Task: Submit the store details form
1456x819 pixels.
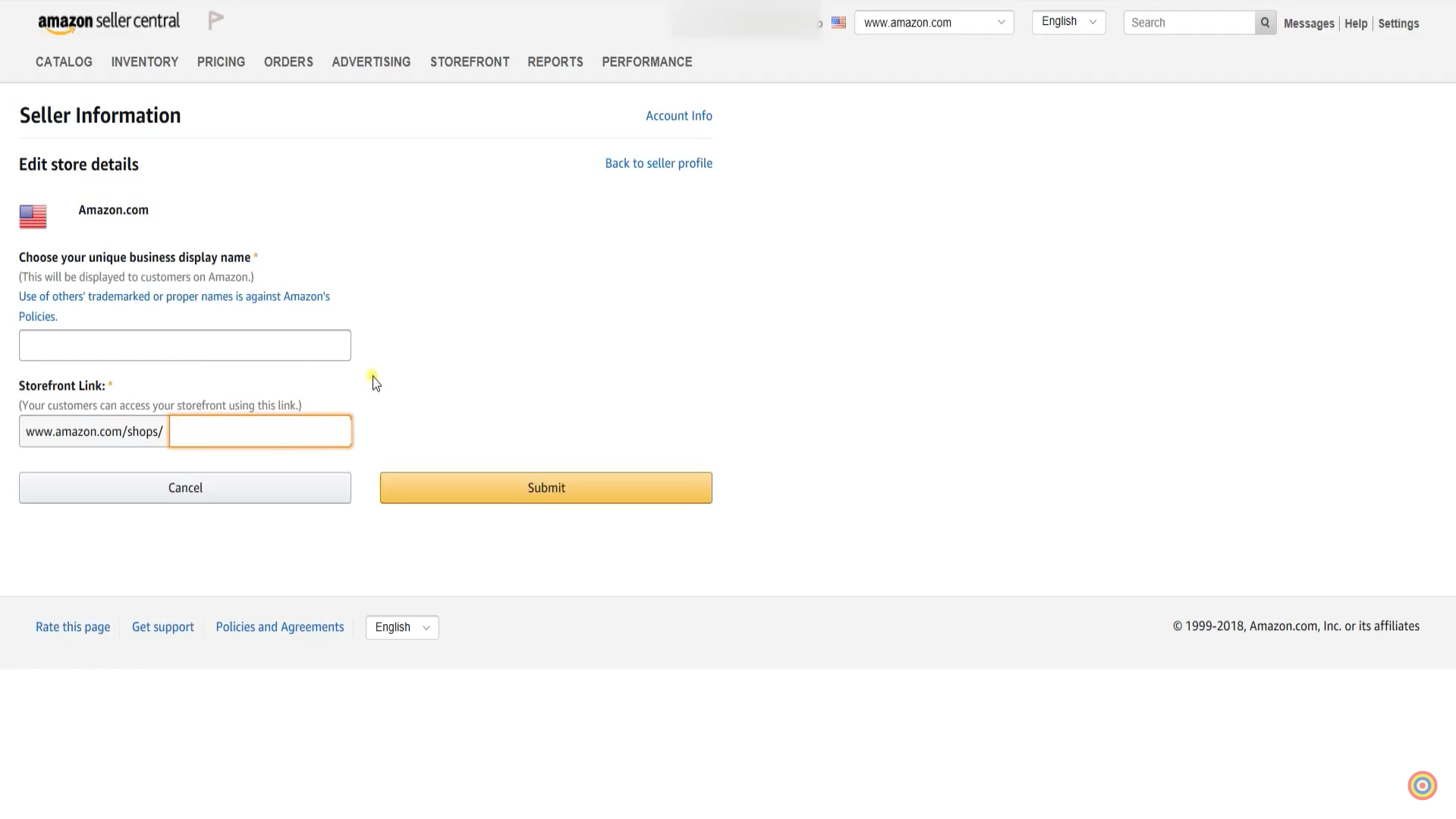Action: pyautogui.click(x=546, y=488)
